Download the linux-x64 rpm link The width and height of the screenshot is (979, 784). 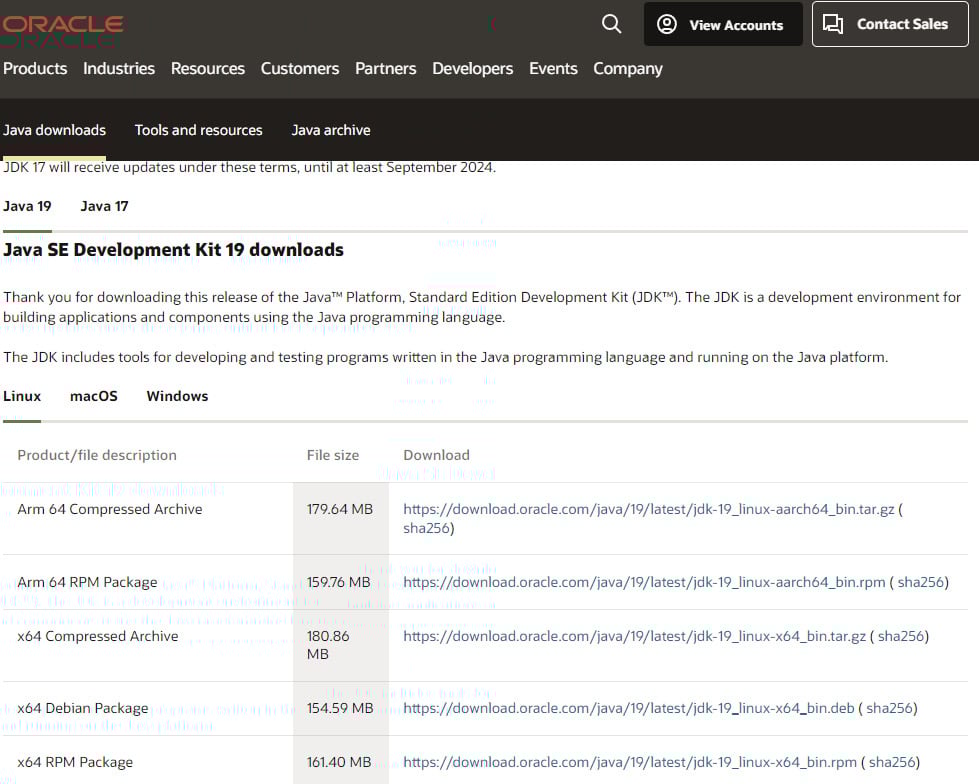(x=630, y=762)
